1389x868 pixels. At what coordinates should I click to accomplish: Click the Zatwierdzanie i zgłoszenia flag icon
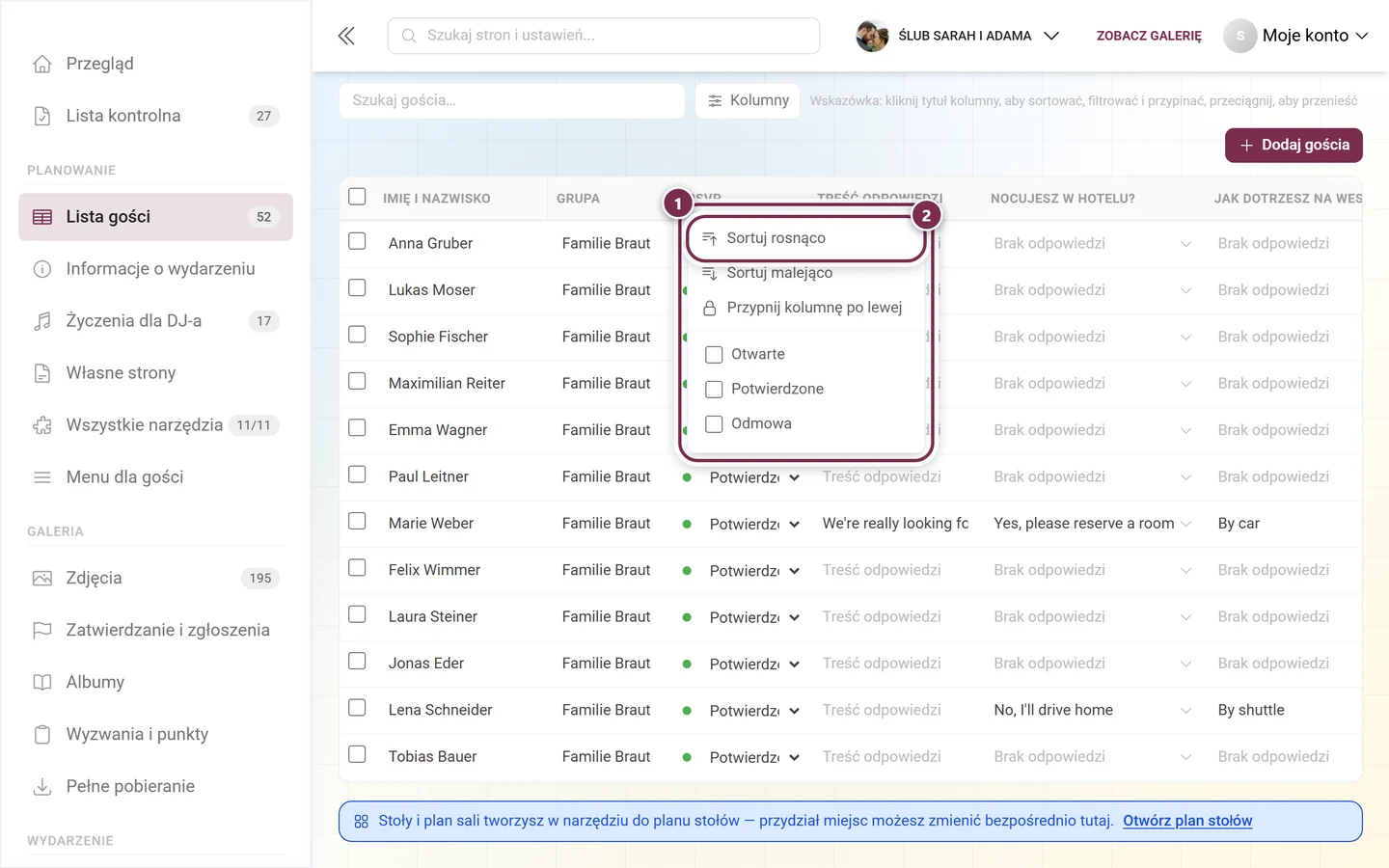(x=42, y=631)
